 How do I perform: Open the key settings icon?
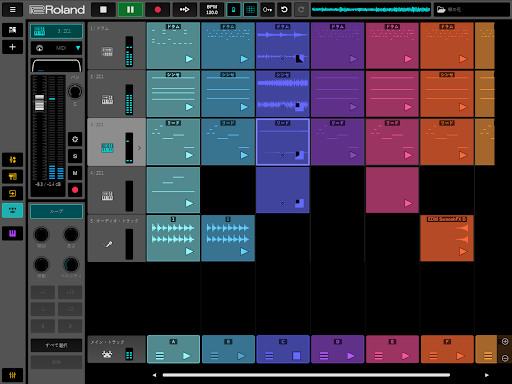267,10
